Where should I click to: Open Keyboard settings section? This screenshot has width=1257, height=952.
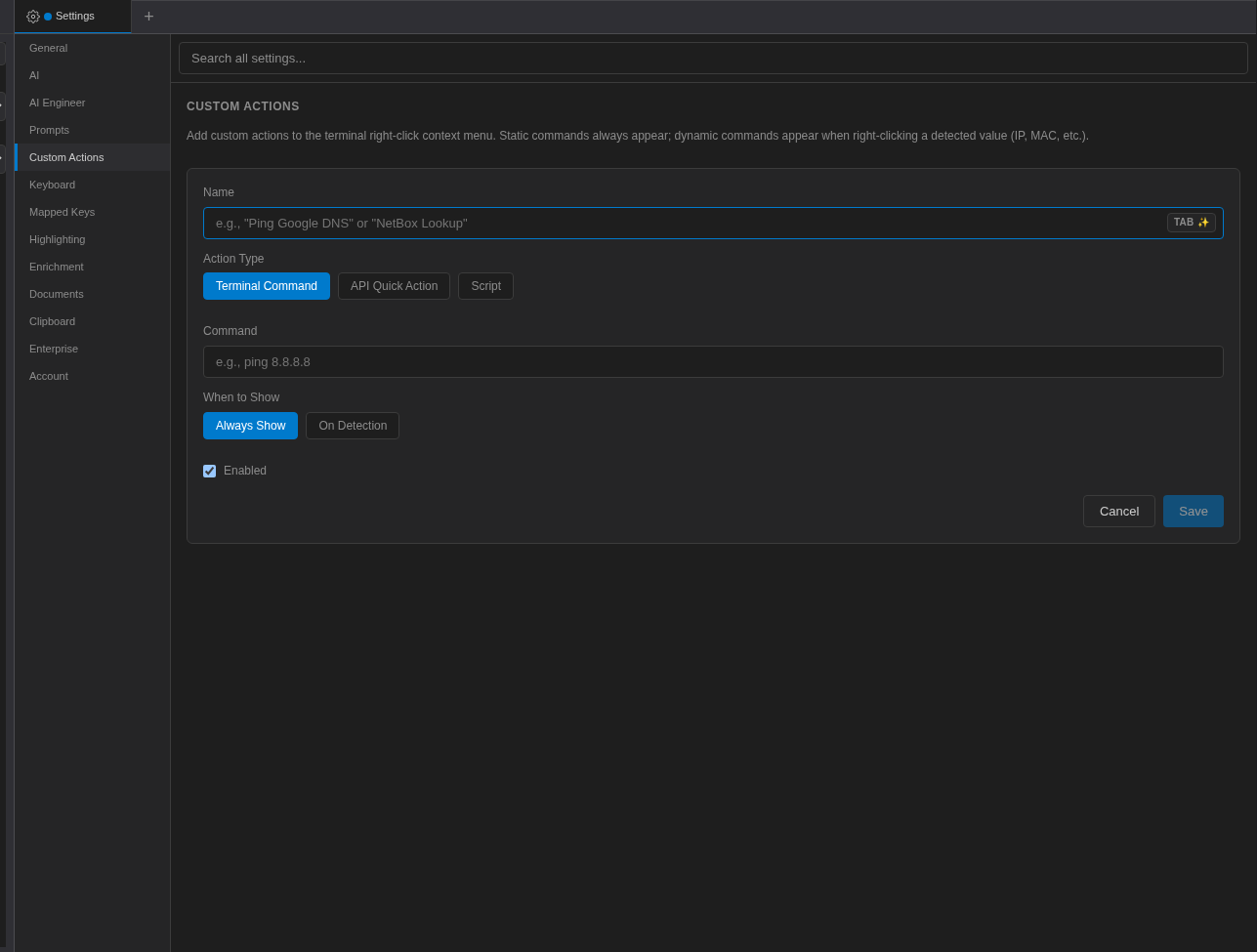[x=93, y=185]
